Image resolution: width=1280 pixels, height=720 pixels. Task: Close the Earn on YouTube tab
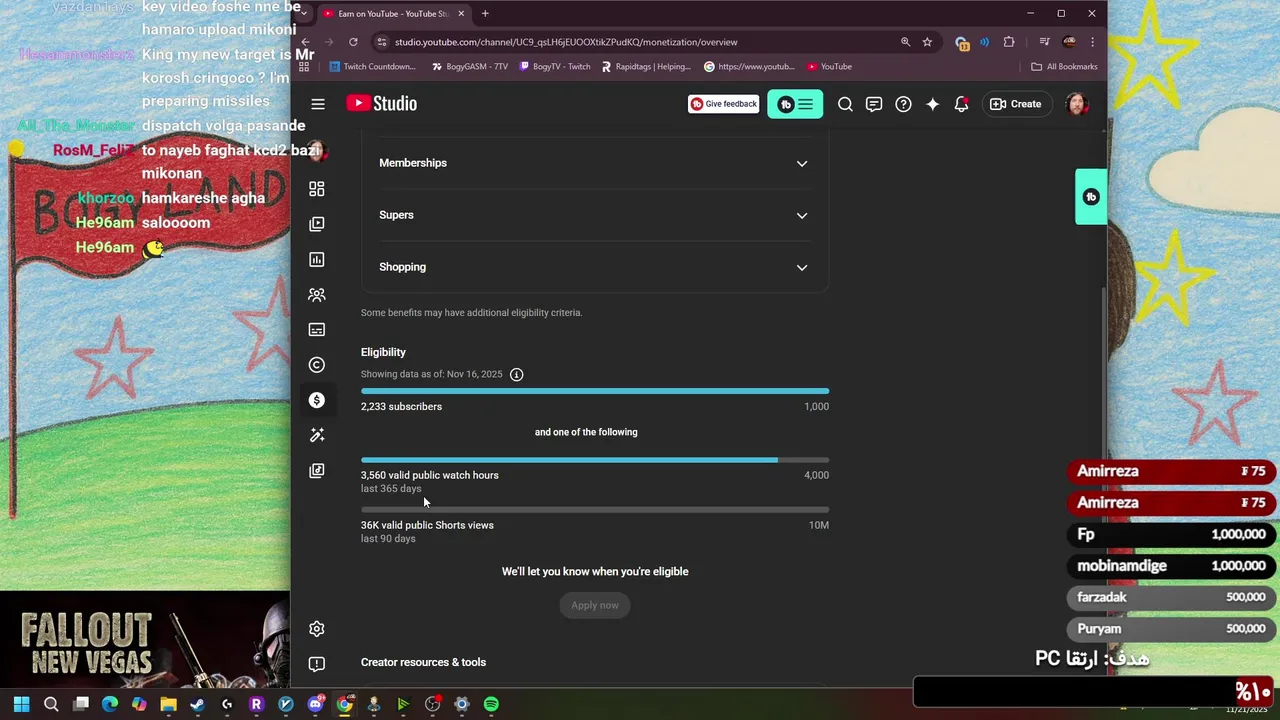tap(461, 14)
